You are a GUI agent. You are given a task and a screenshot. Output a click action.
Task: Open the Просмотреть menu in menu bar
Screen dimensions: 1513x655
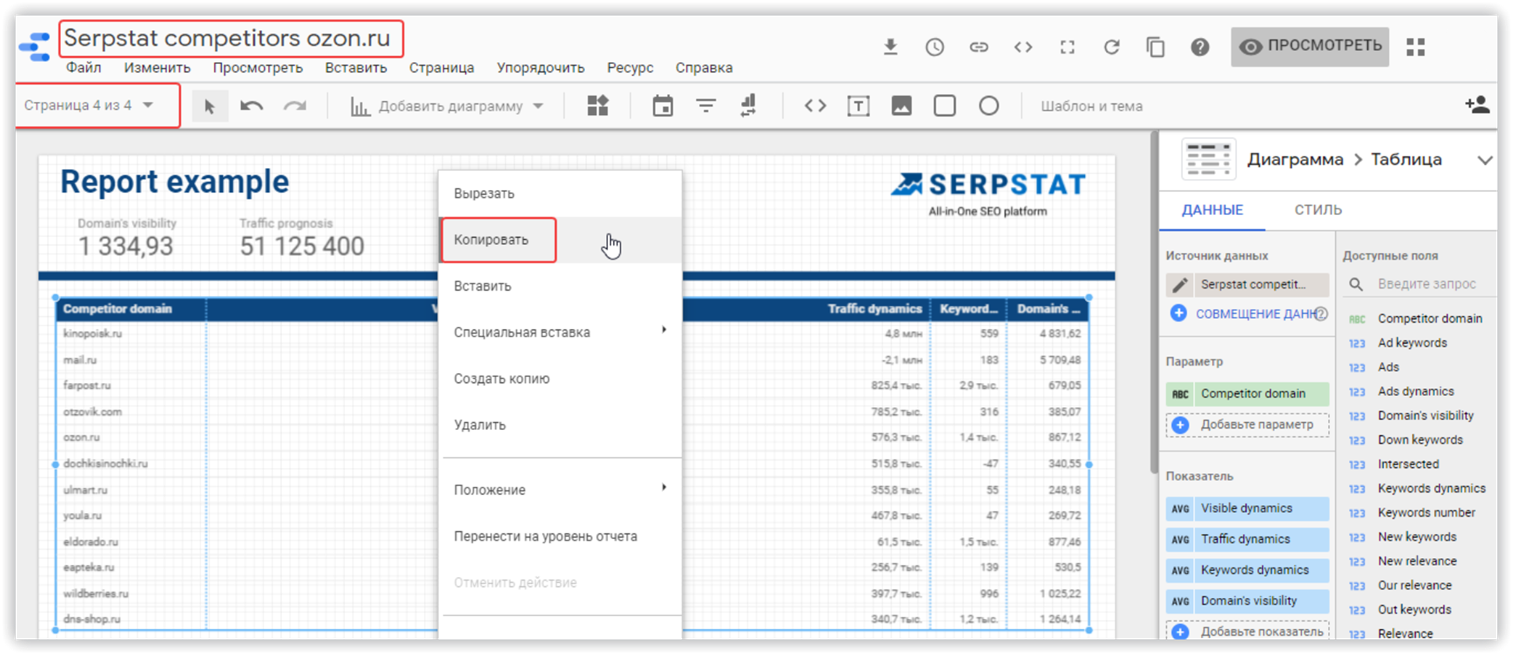click(x=258, y=68)
